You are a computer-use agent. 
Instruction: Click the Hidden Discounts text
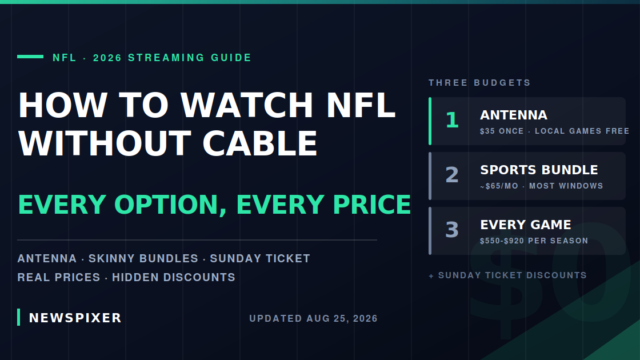click(x=173, y=277)
